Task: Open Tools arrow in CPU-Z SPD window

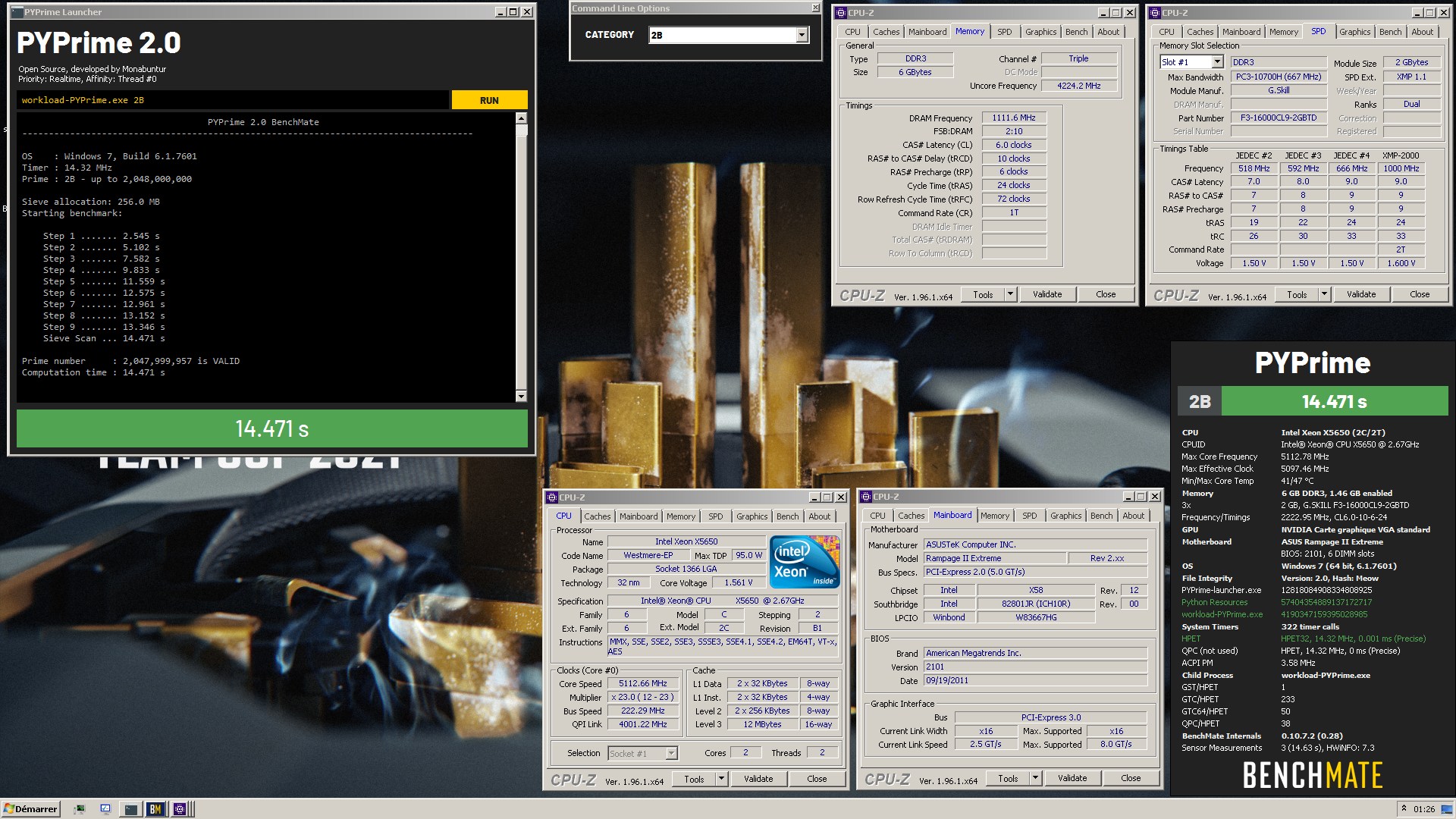Action: [1324, 294]
